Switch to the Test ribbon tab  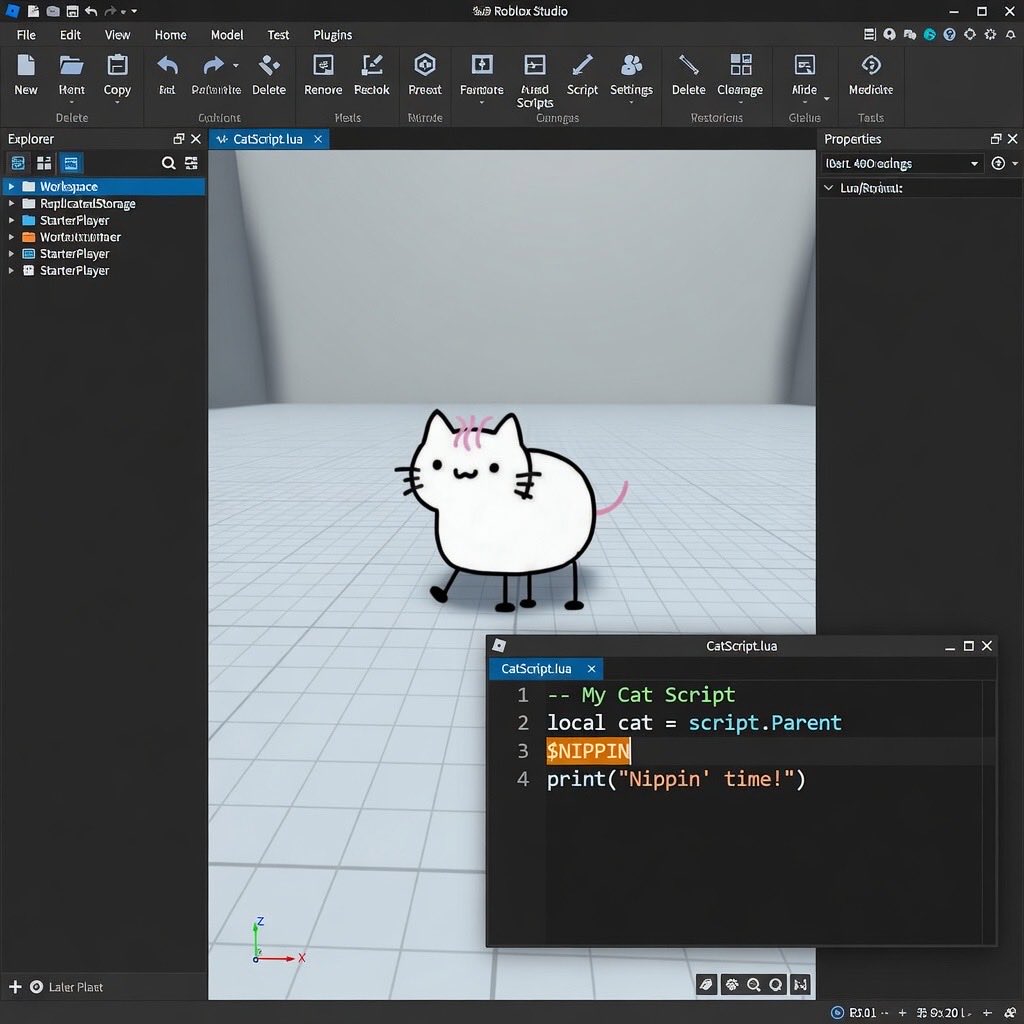click(x=278, y=35)
